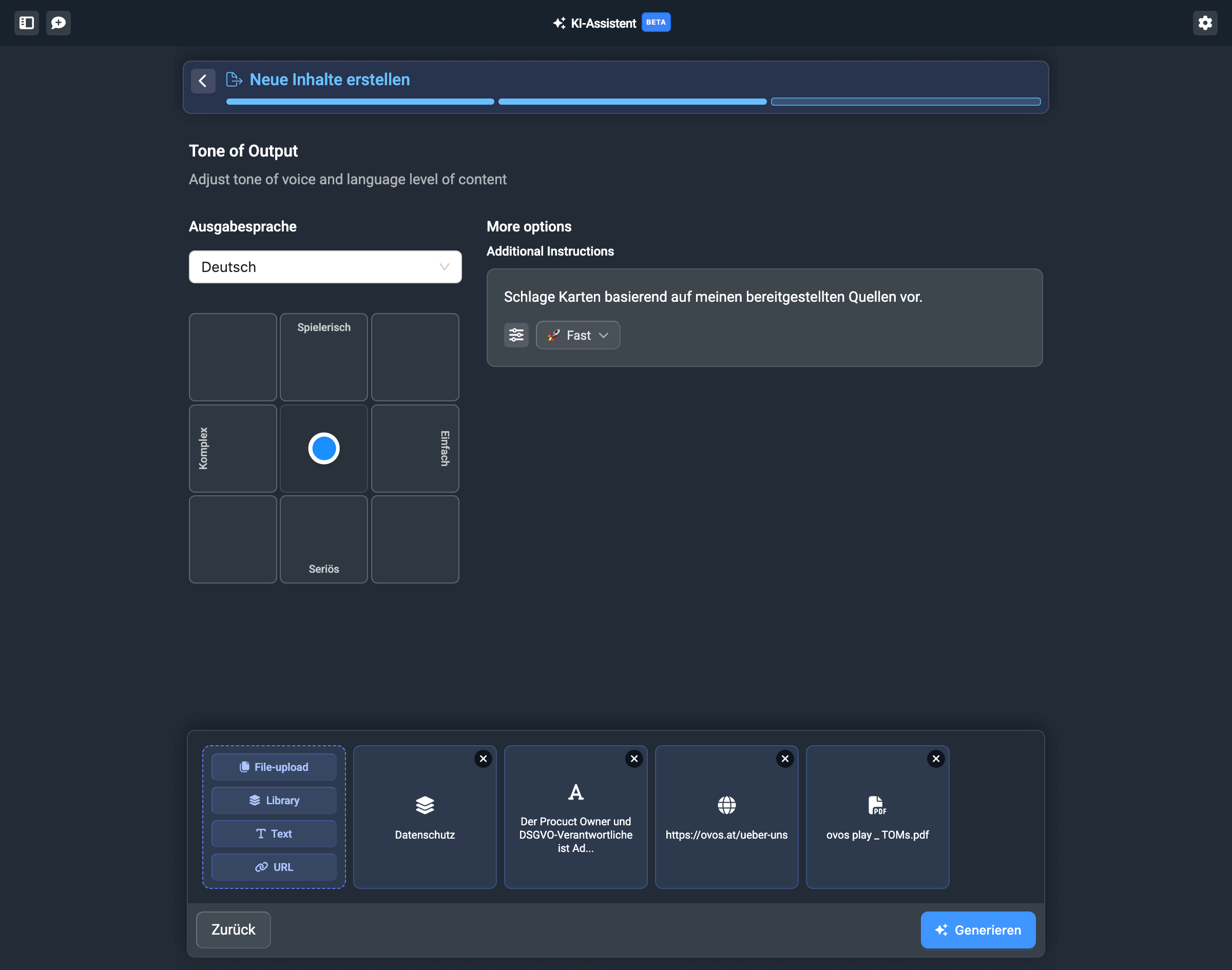1232x970 pixels.
Task: Open the sliders options icon next to Fast
Action: [516, 335]
